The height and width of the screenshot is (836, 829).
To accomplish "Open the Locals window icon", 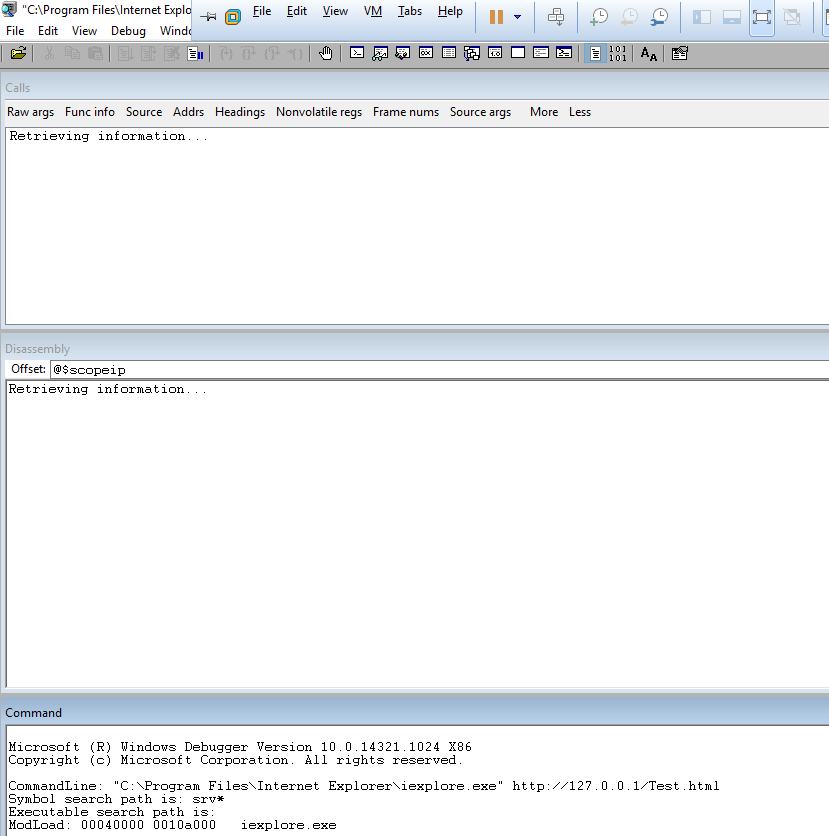I will (x=403, y=53).
